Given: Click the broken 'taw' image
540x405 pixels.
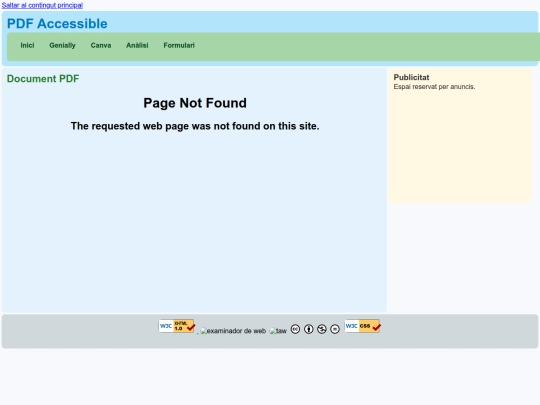Looking at the screenshot, I should 278,331.
